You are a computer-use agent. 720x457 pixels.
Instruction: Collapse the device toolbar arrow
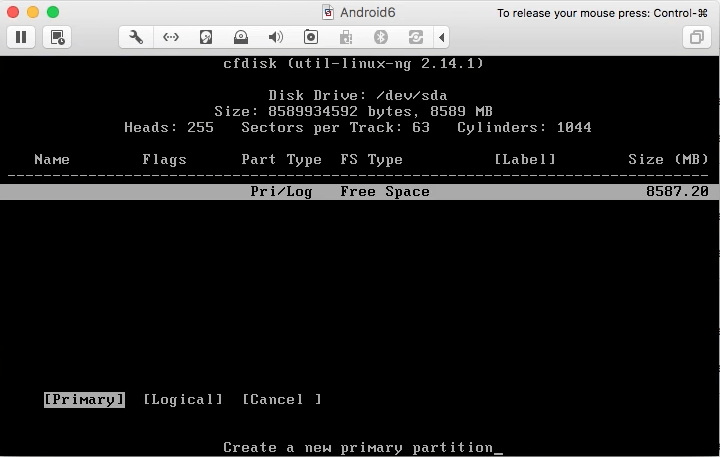click(x=442, y=37)
